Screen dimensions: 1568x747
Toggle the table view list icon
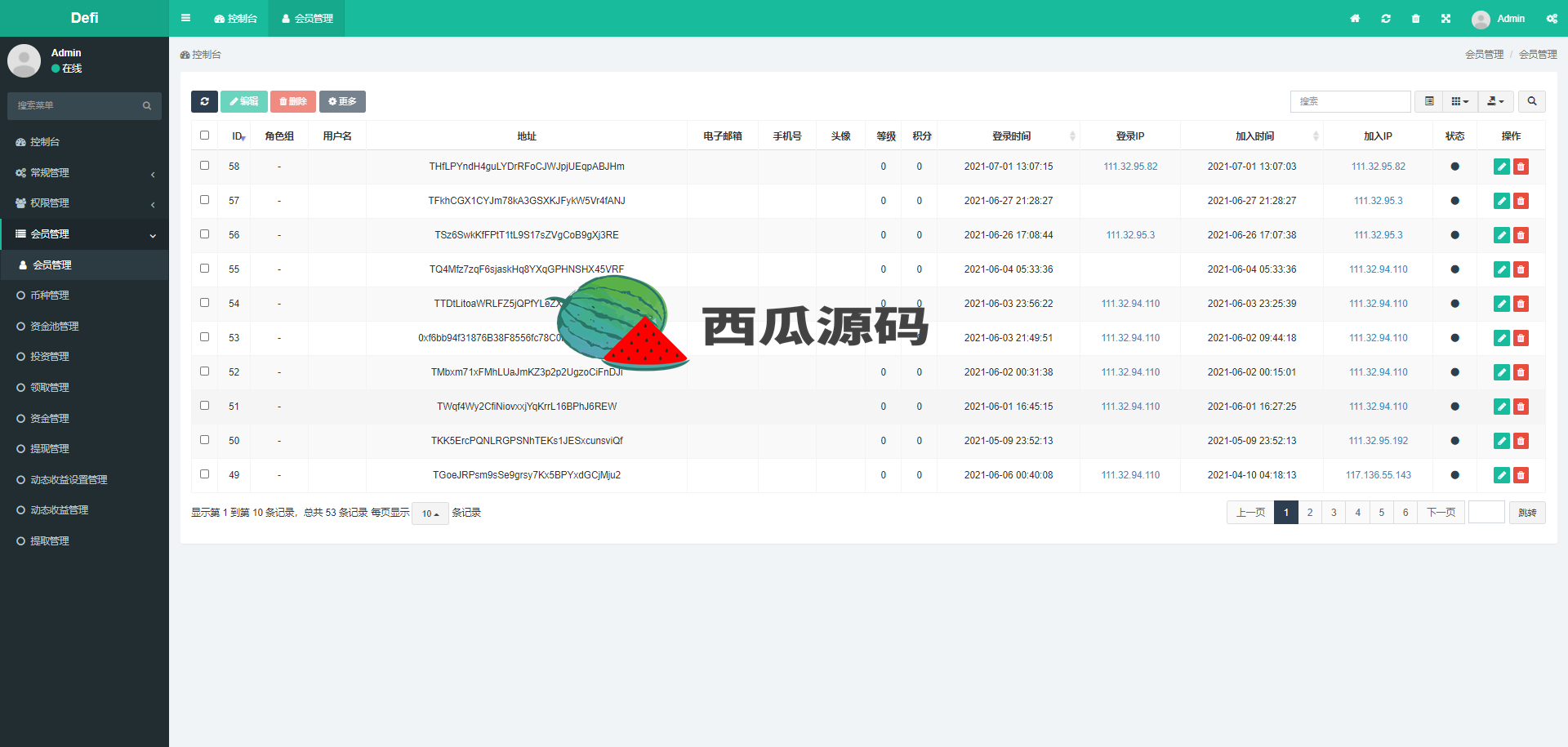coord(1429,101)
